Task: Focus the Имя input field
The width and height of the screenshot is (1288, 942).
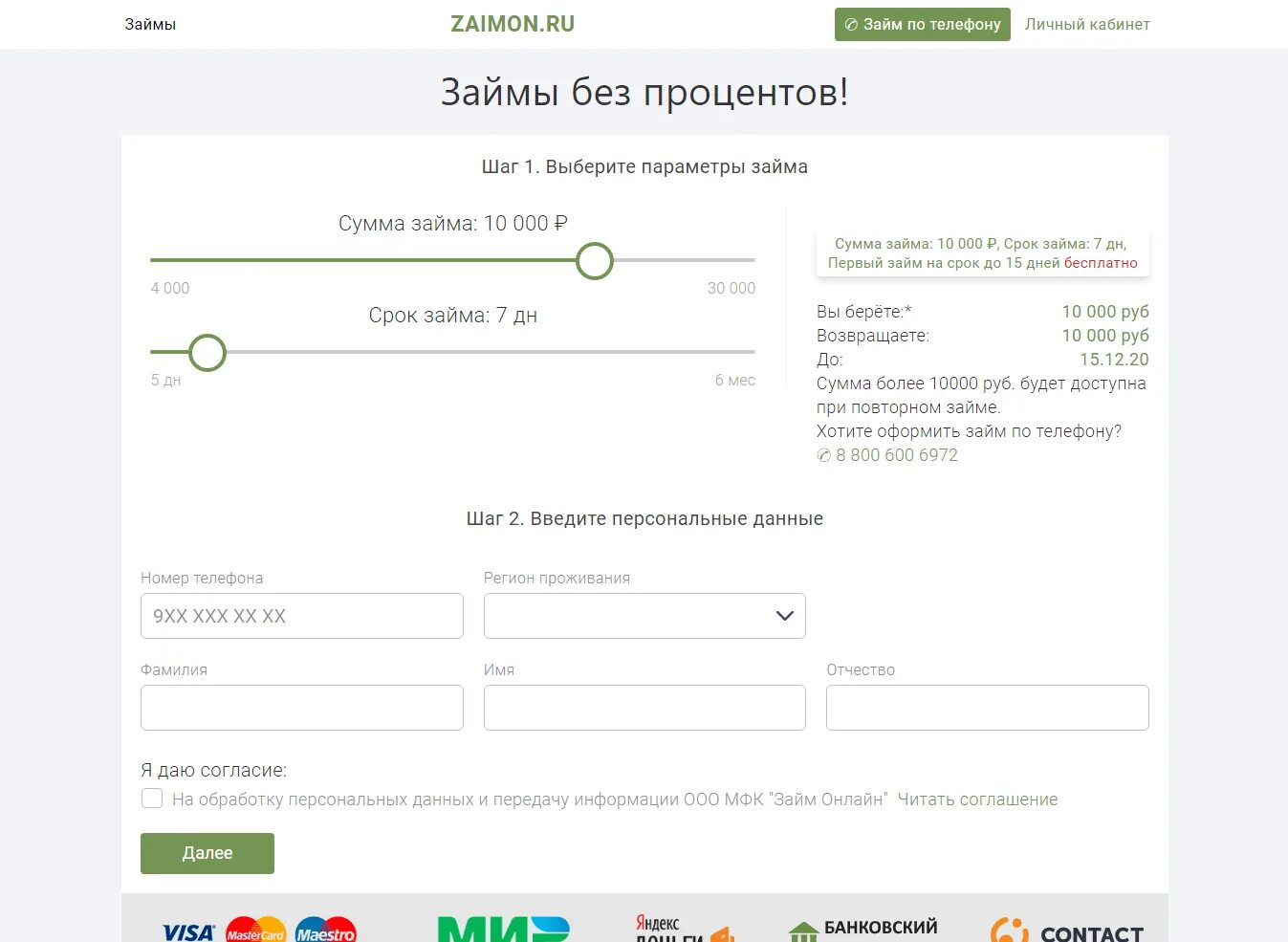Action: 644,708
